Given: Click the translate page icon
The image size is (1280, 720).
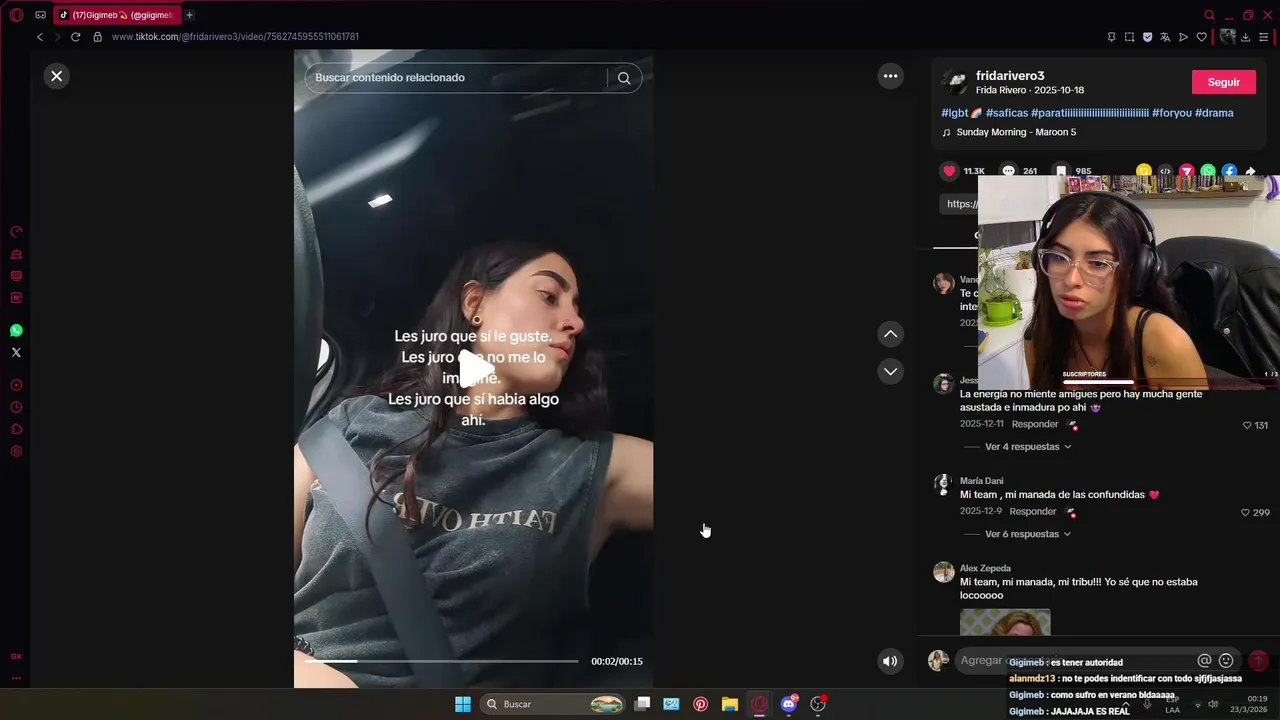Looking at the screenshot, I should 1165,37.
